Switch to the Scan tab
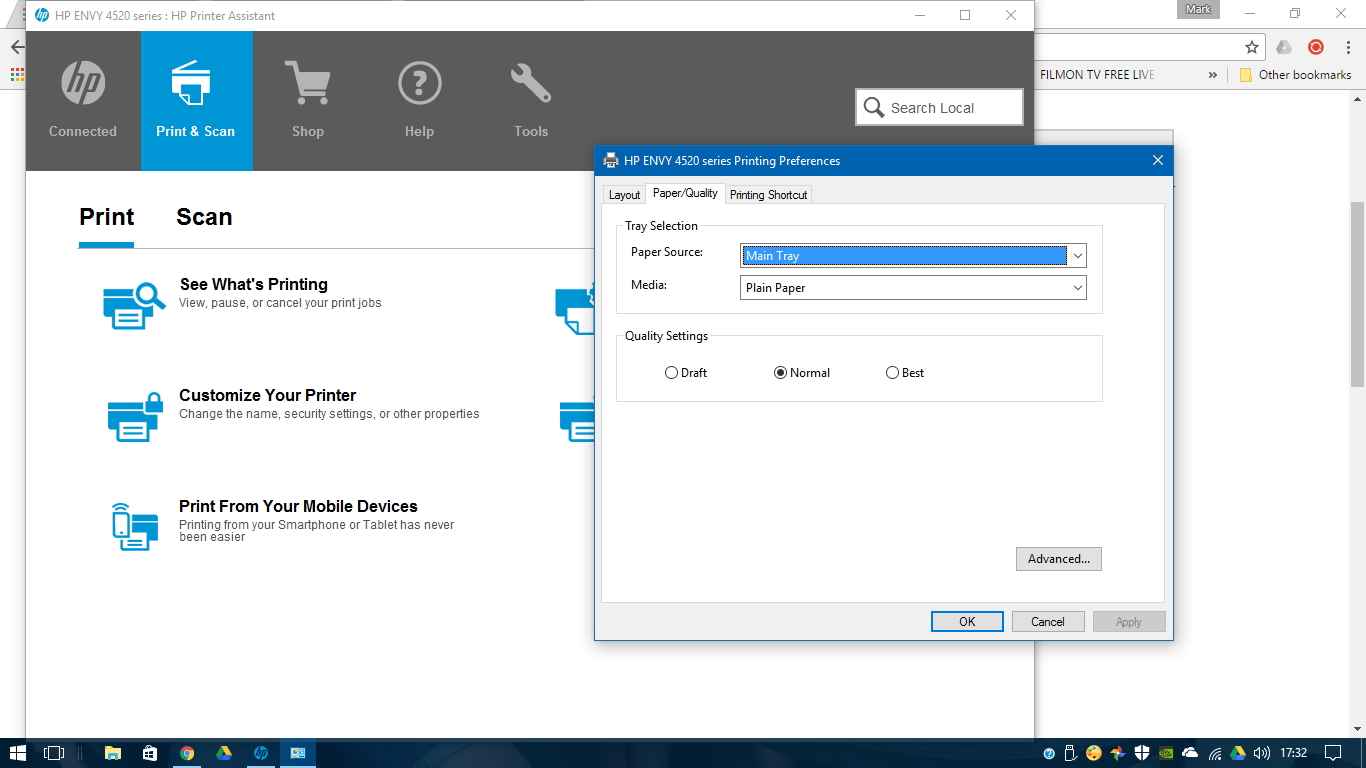This screenshot has width=1366, height=768. click(x=204, y=216)
